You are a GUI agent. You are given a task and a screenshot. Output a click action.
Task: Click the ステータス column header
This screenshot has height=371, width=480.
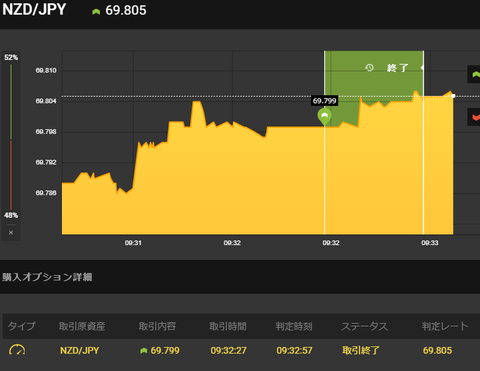coord(364,326)
